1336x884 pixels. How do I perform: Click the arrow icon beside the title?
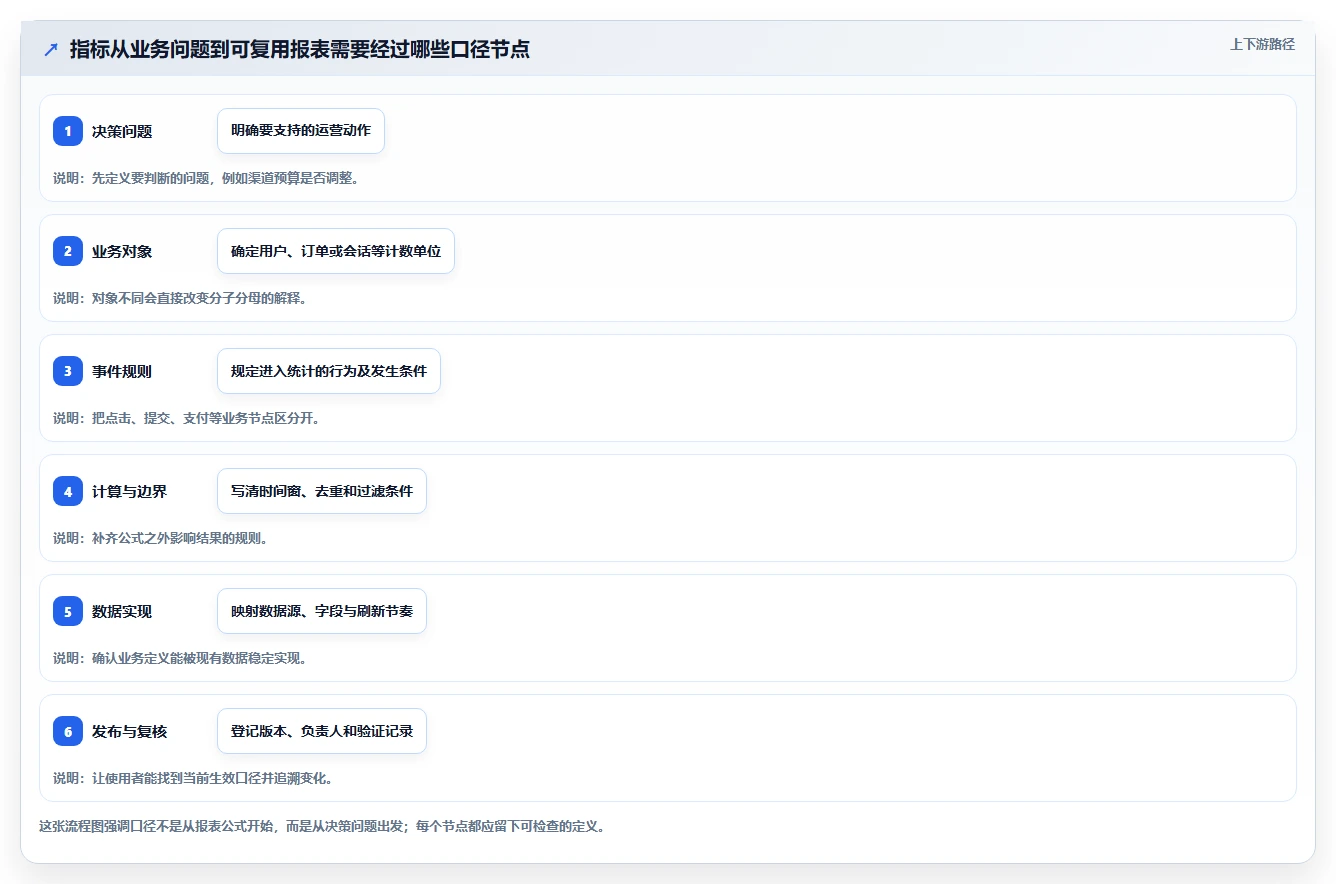coord(51,49)
